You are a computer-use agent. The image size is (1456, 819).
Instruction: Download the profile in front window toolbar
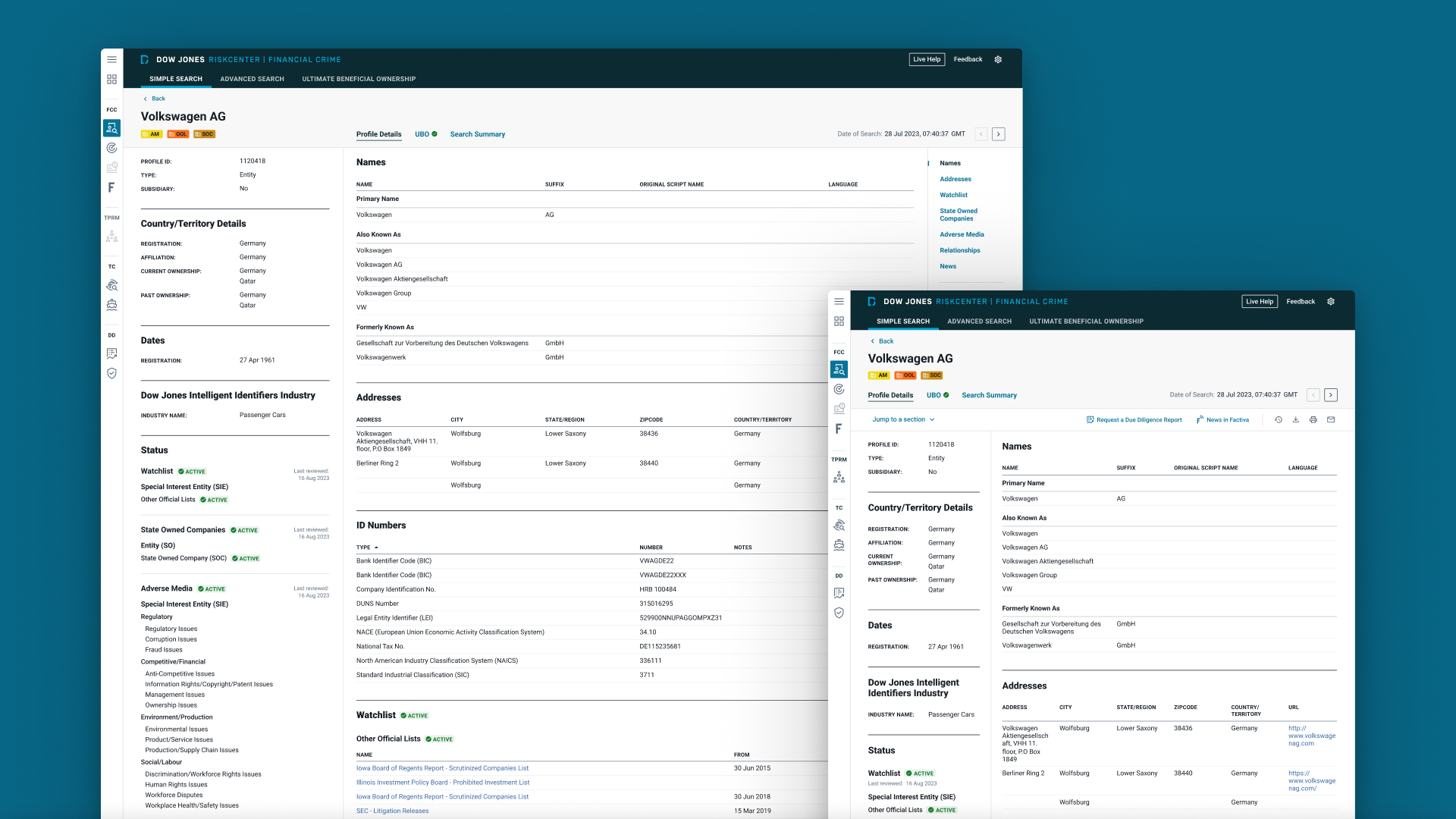tap(1296, 419)
